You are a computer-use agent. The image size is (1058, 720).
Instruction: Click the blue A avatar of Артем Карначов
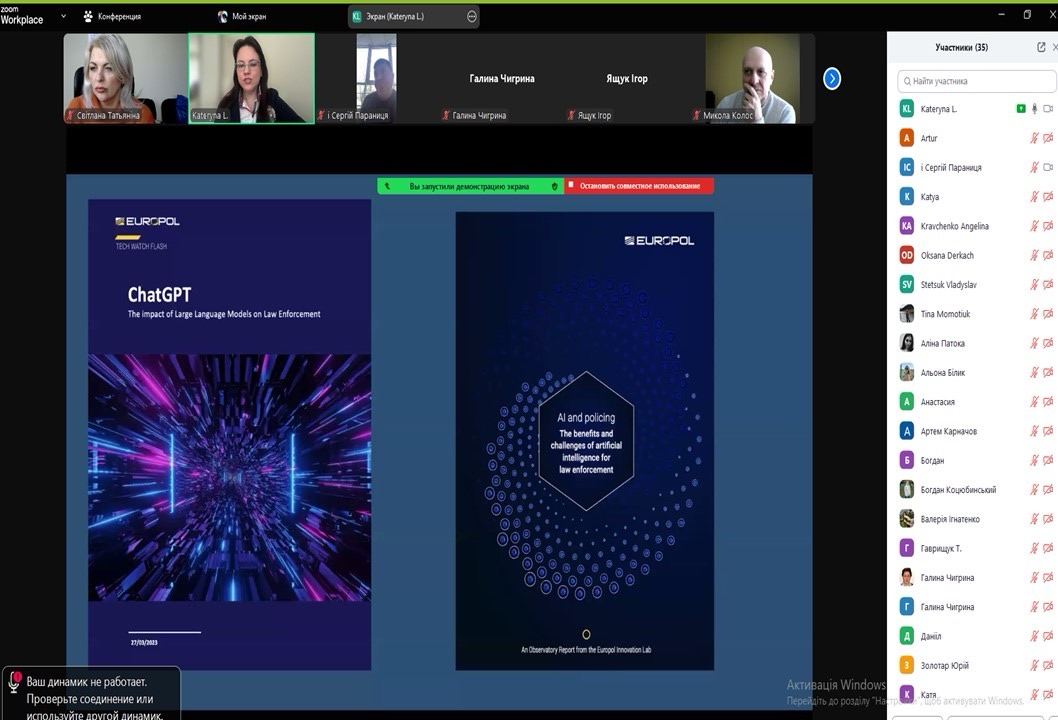click(907, 431)
